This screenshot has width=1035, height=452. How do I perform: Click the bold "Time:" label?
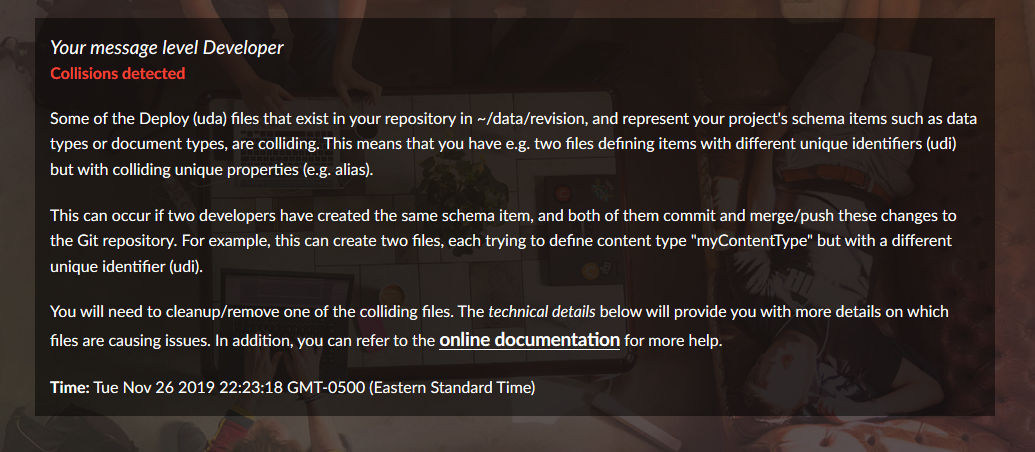(70, 387)
